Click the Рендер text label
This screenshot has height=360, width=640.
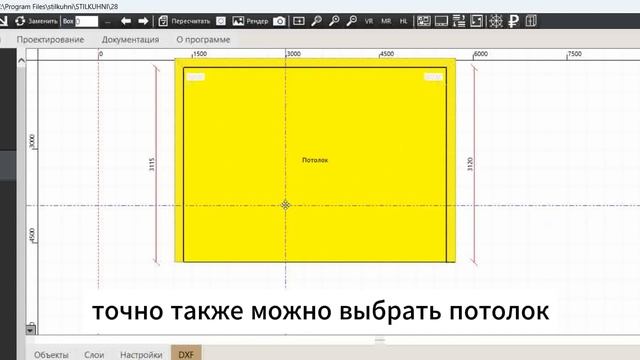[257, 21]
